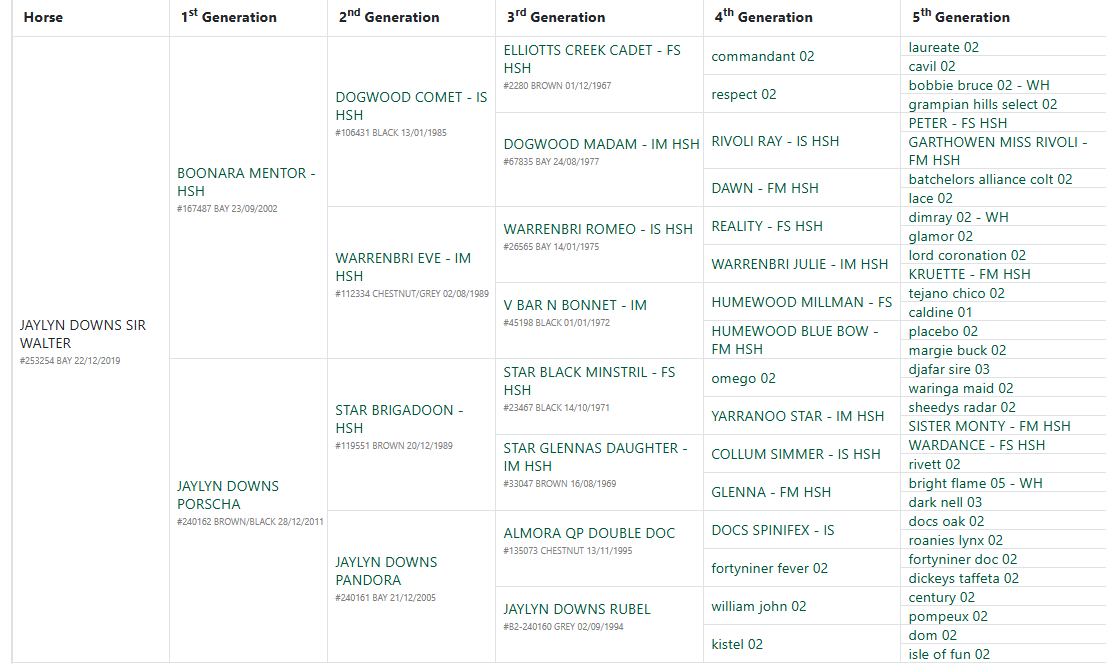1106x664 pixels.
Task: Open BOONARA MENTOR - HSH link
Action: point(245,182)
